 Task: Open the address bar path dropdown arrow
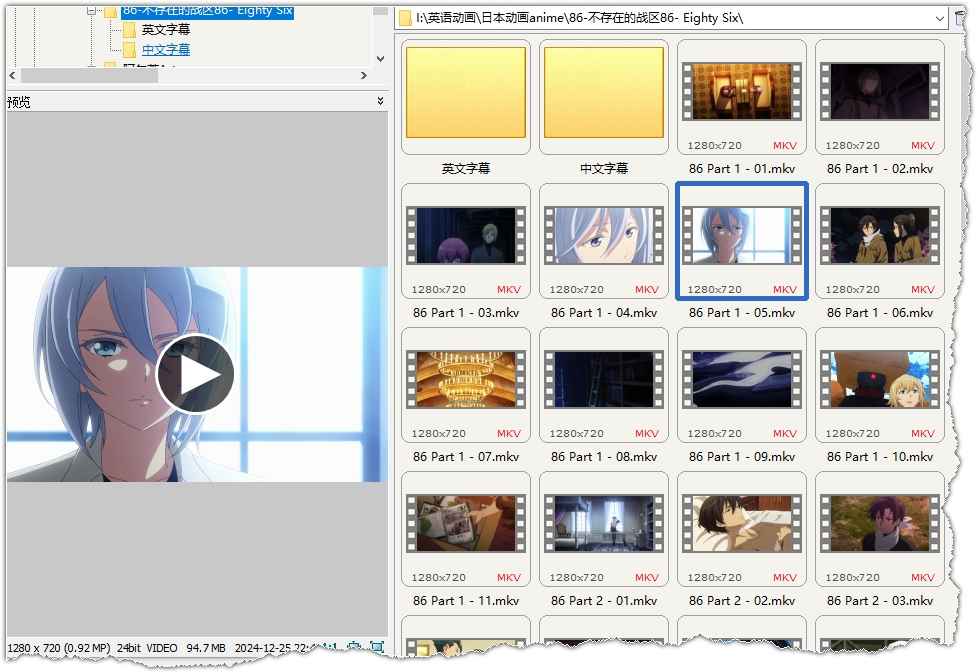(x=939, y=19)
